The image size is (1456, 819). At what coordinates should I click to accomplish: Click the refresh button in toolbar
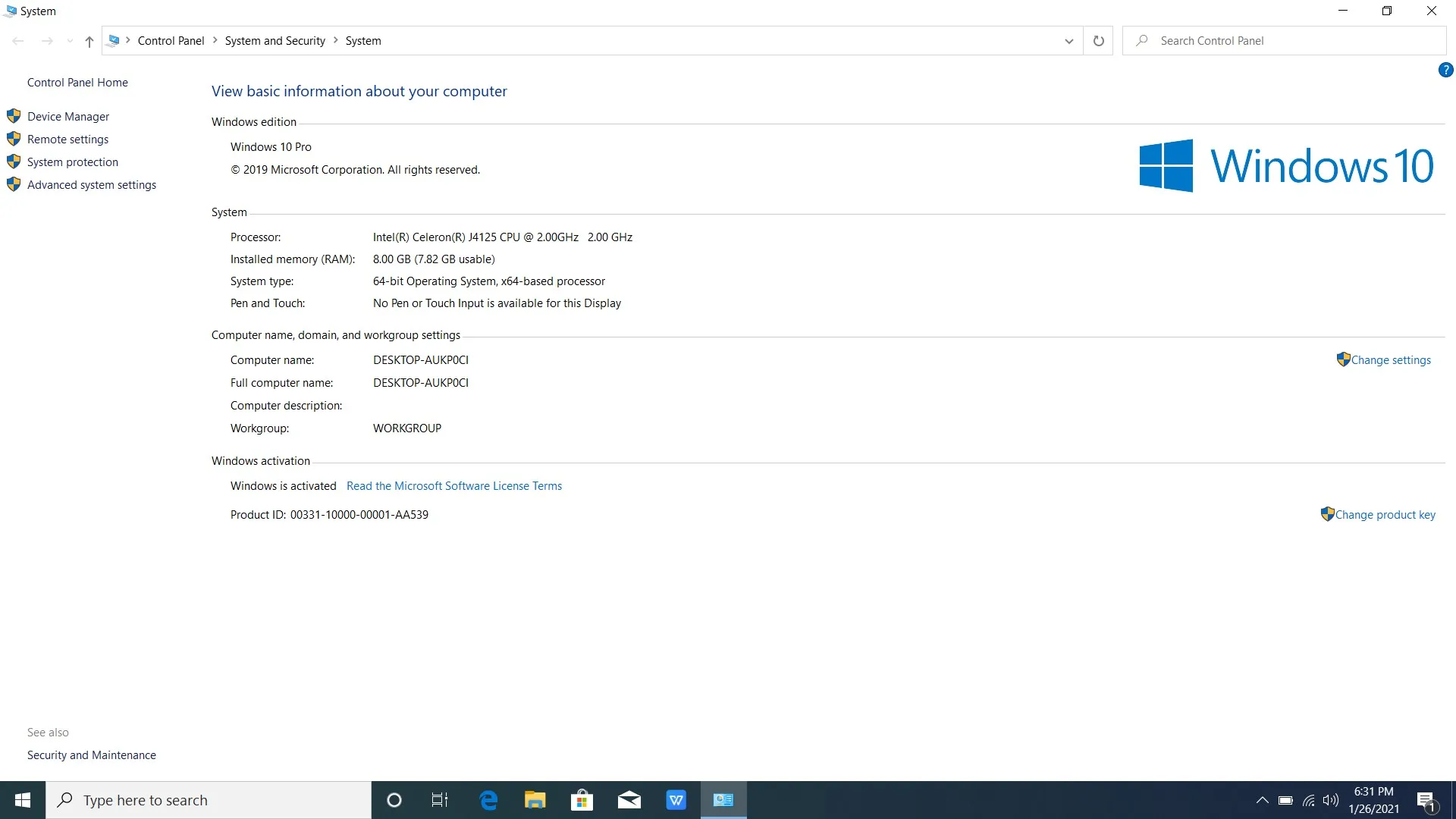pyautogui.click(x=1098, y=40)
